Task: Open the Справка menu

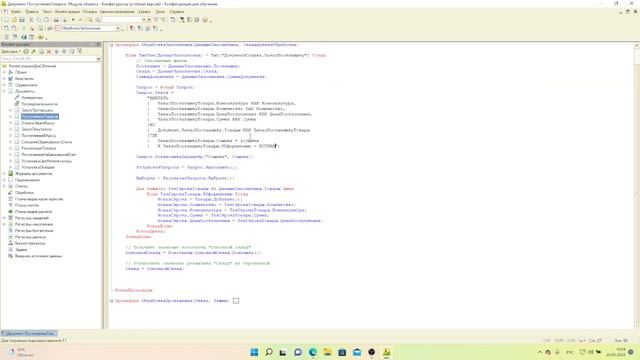Action: [x=176, y=12]
